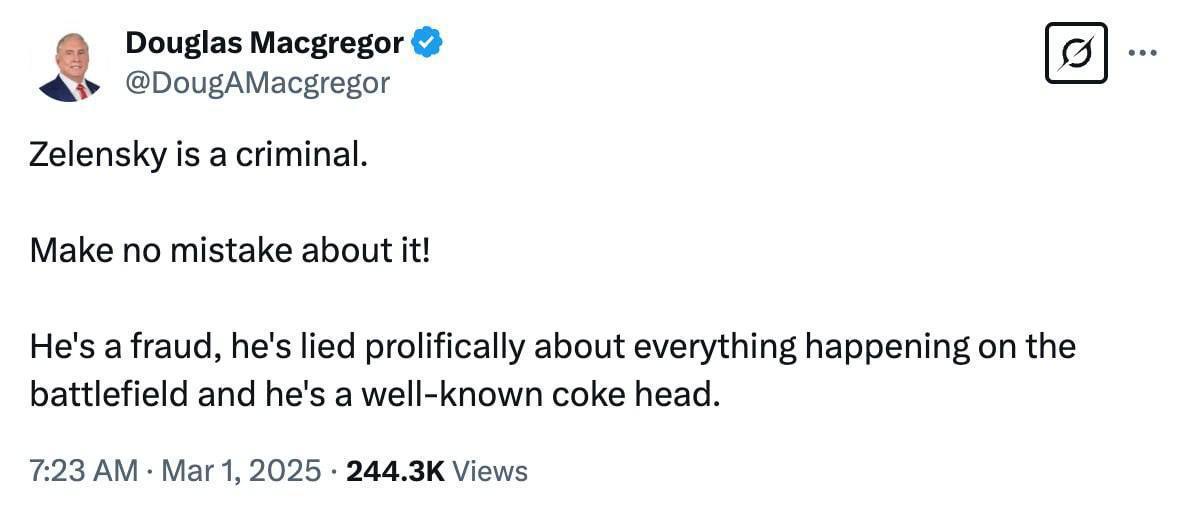Viewport: 1184px width, 514px height.
Task: Click the 7:23 AM timestamp
Action: click(84, 470)
